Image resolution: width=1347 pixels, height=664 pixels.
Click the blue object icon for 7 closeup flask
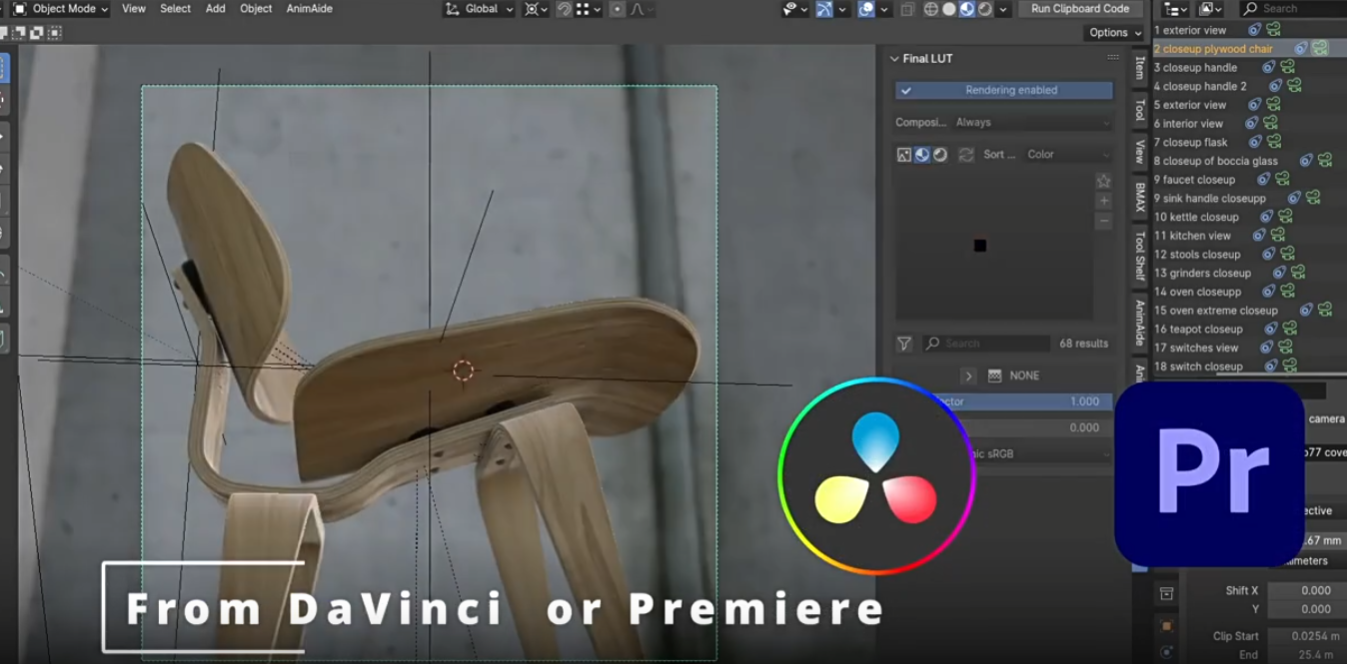(x=1256, y=142)
